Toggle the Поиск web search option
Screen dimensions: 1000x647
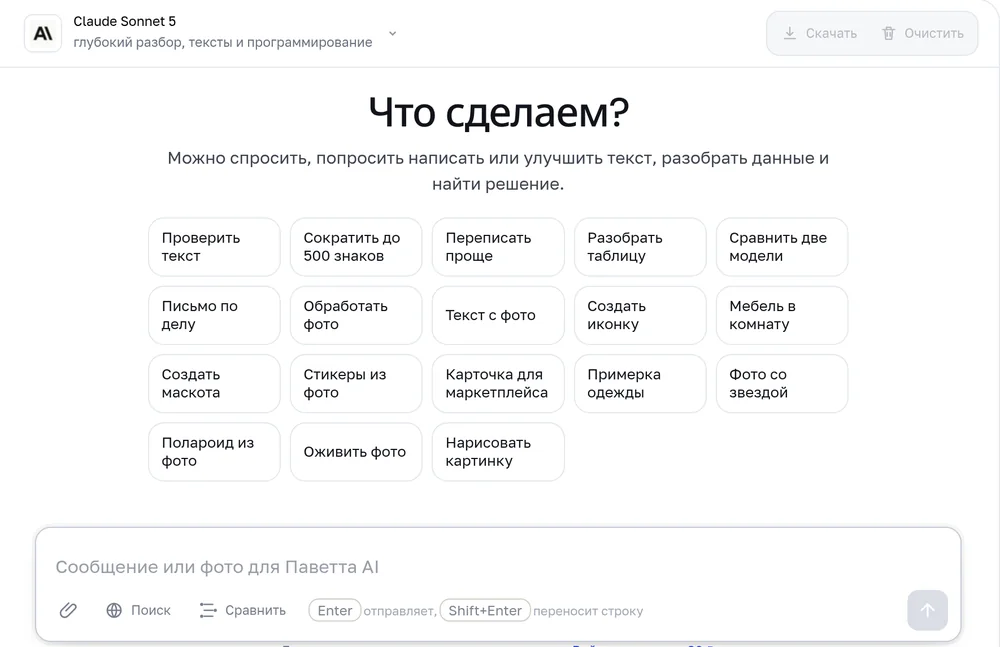pos(138,611)
